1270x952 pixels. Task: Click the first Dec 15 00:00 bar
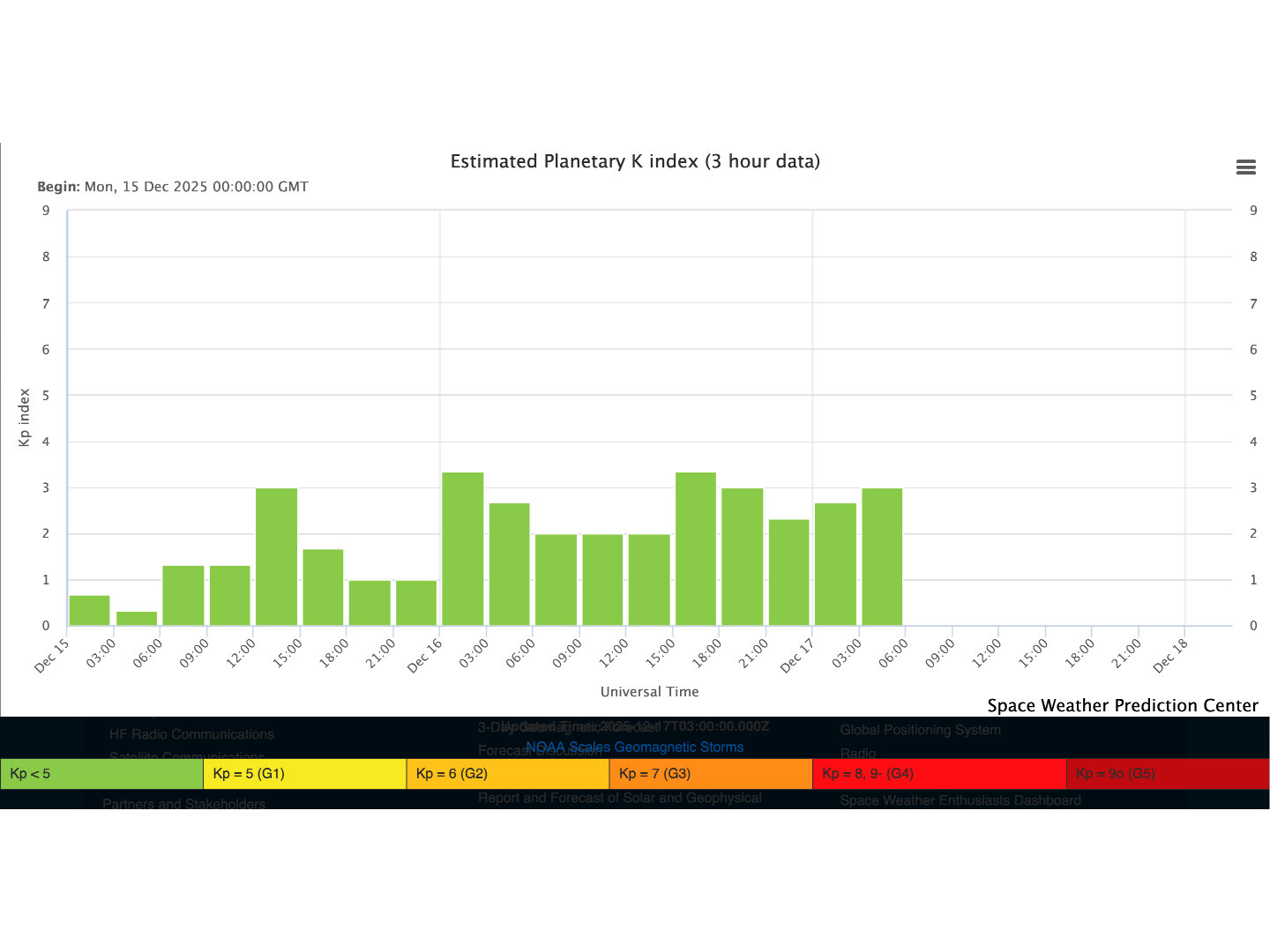pyautogui.click(x=90, y=611)
